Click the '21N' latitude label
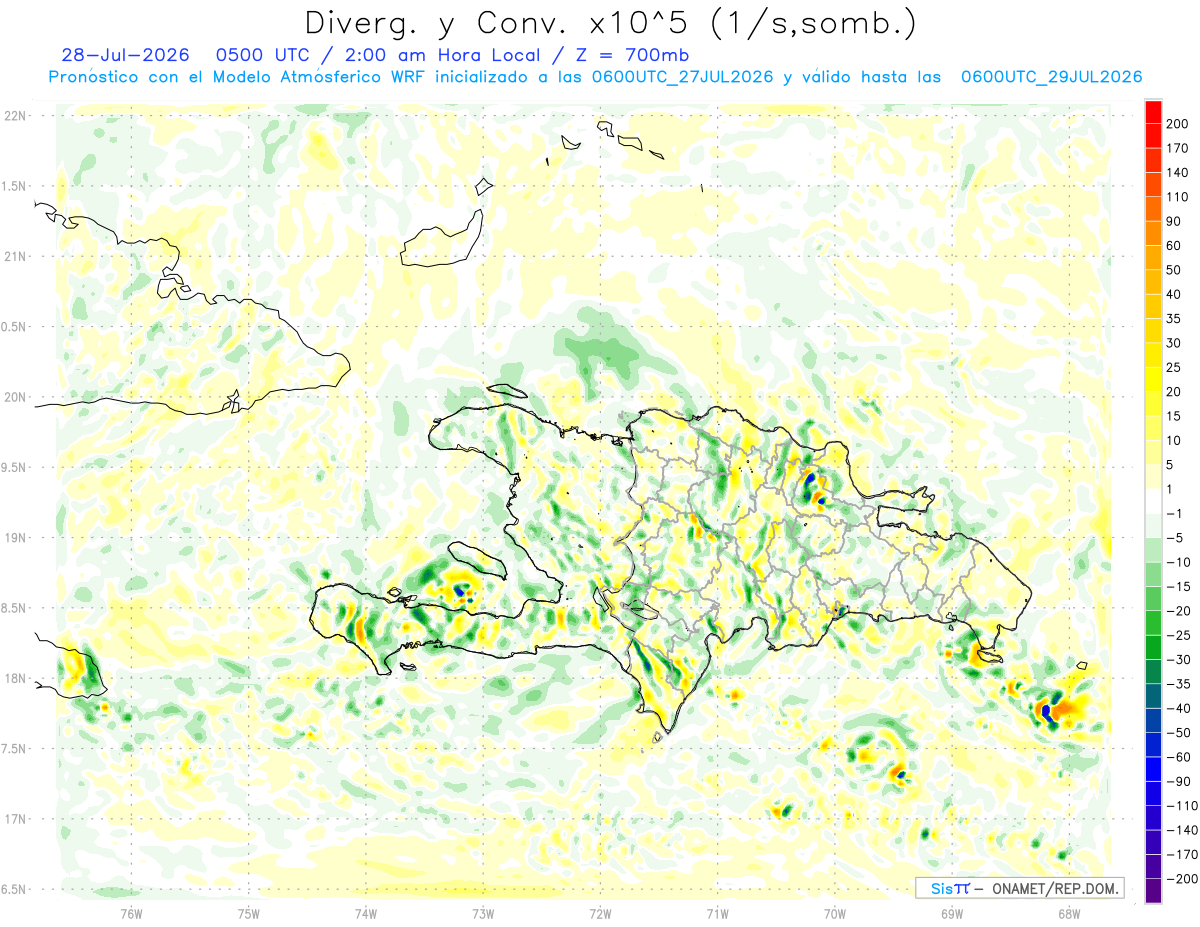 pyautogui.click(x=14, y=257)
